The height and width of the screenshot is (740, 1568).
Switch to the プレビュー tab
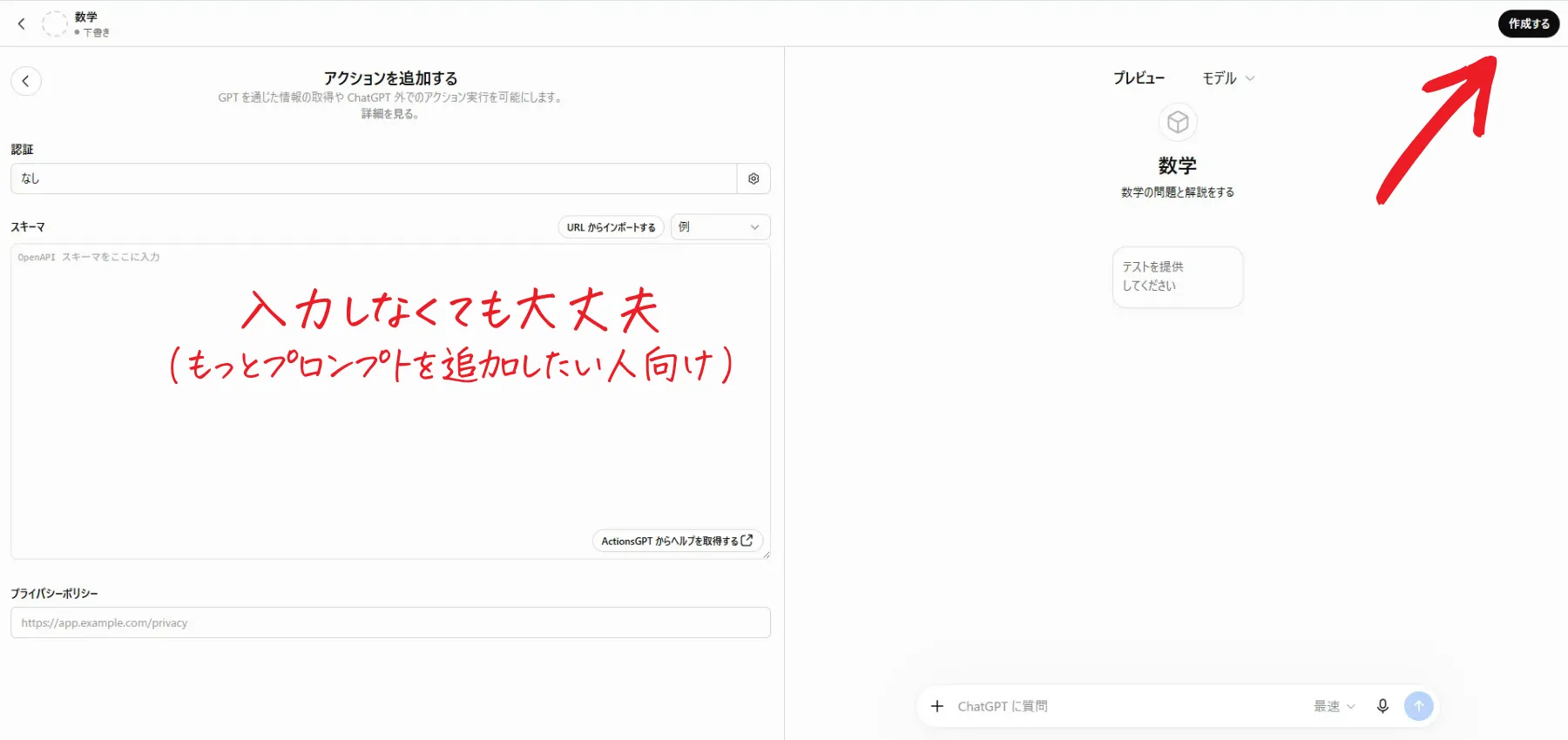click(x=1139, y=78)
